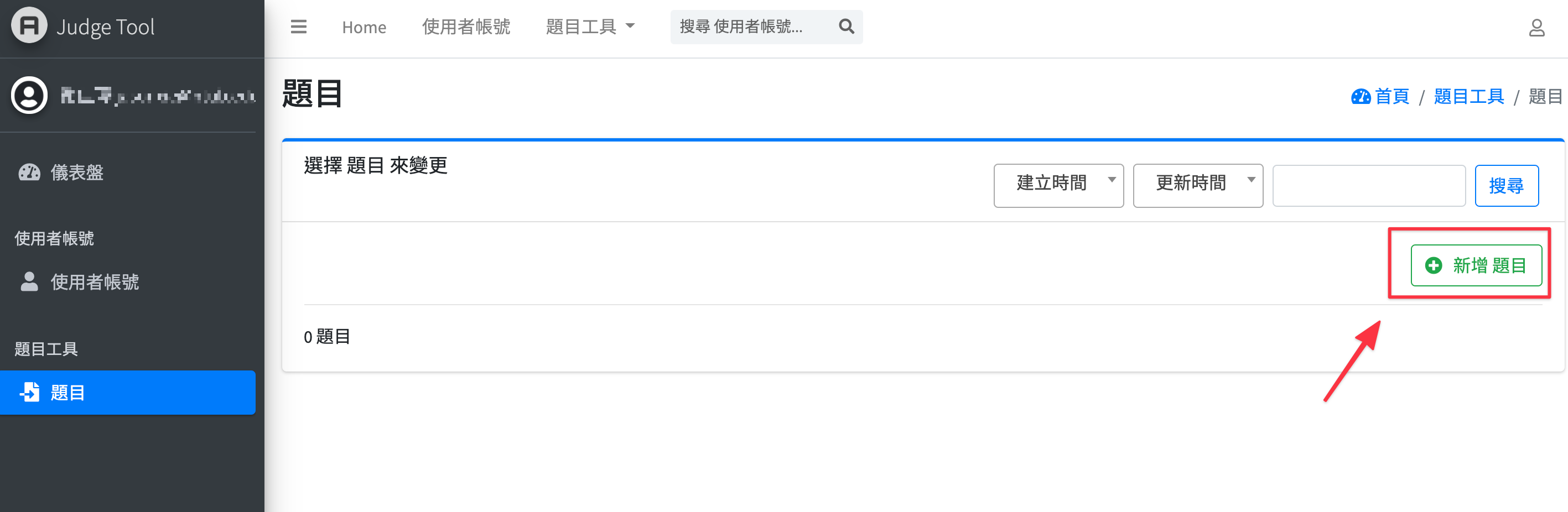This screenshot has height=512, width=1568.
Task: Click the Judge Tool logo icon
Action: point(29,26)
